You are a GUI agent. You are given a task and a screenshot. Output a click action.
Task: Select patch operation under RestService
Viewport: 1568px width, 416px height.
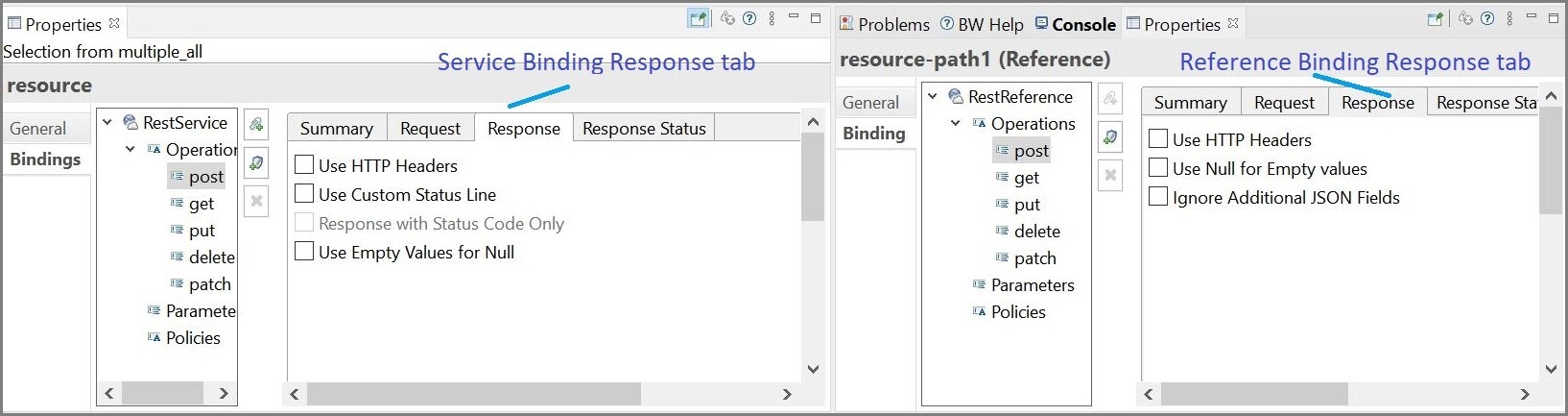[x=201, y=283]
